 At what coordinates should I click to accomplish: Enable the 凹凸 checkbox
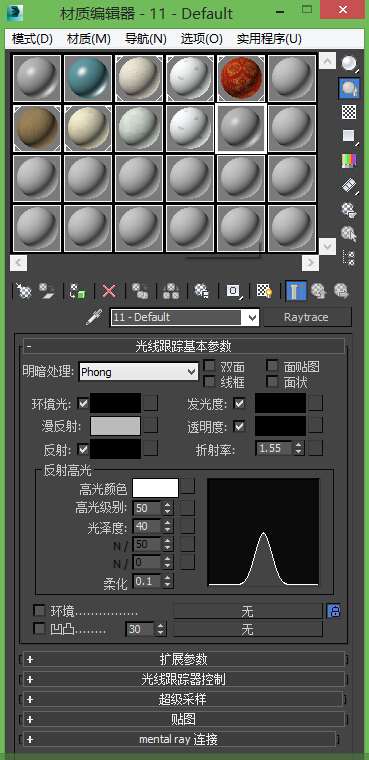tap(39, 629)
